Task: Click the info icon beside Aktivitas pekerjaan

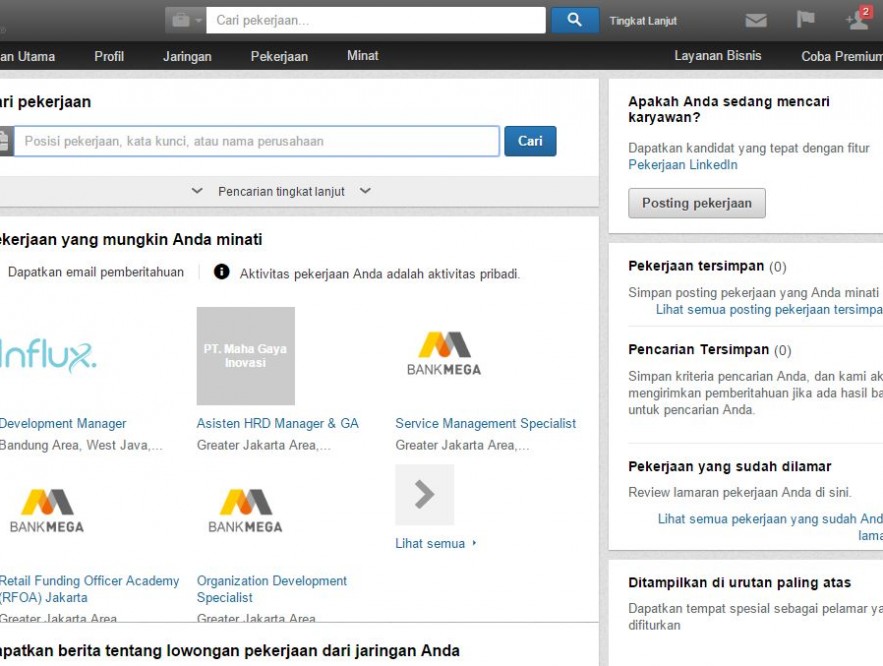Action: 221,272
